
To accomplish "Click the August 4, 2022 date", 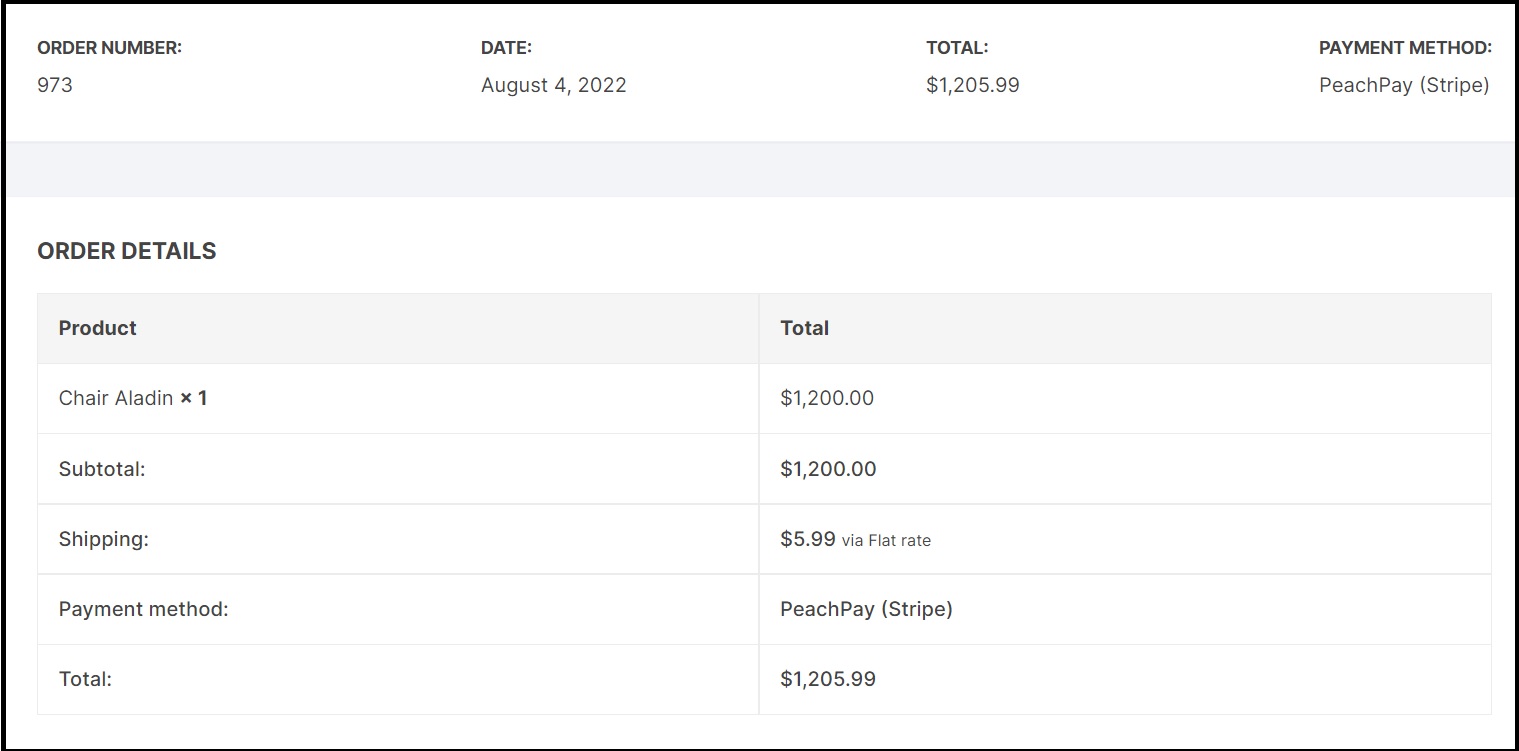I will click(554, 85).
